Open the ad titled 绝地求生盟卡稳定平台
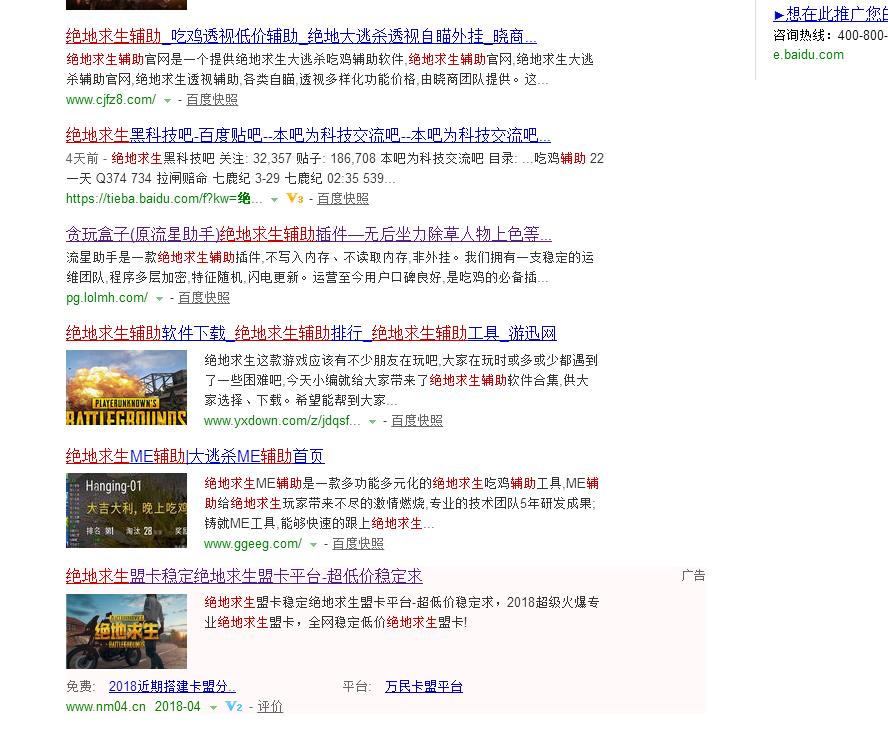Screen dimensions: 888x738 tap(244, 577)
